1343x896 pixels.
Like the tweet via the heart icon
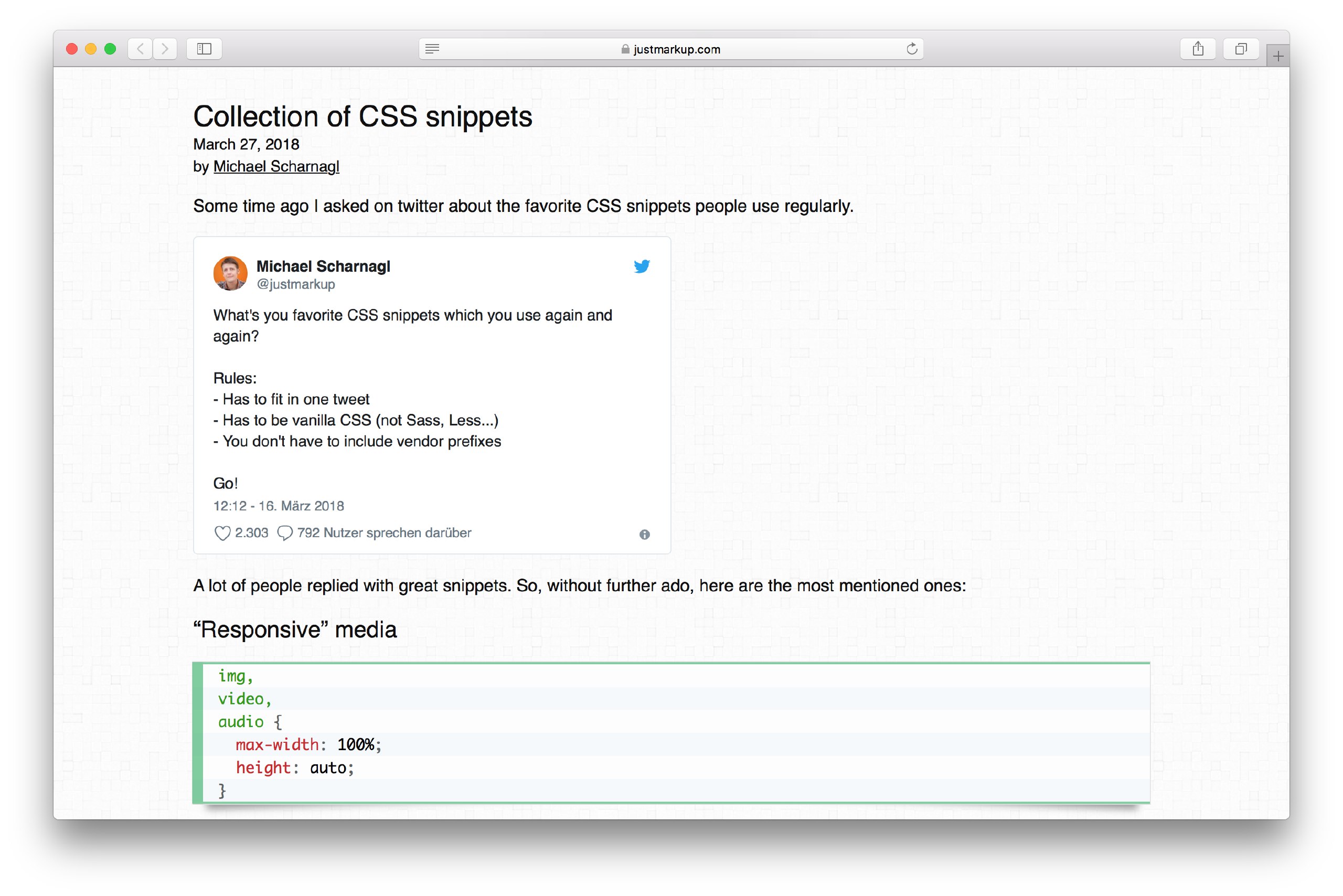coord(222,533)
